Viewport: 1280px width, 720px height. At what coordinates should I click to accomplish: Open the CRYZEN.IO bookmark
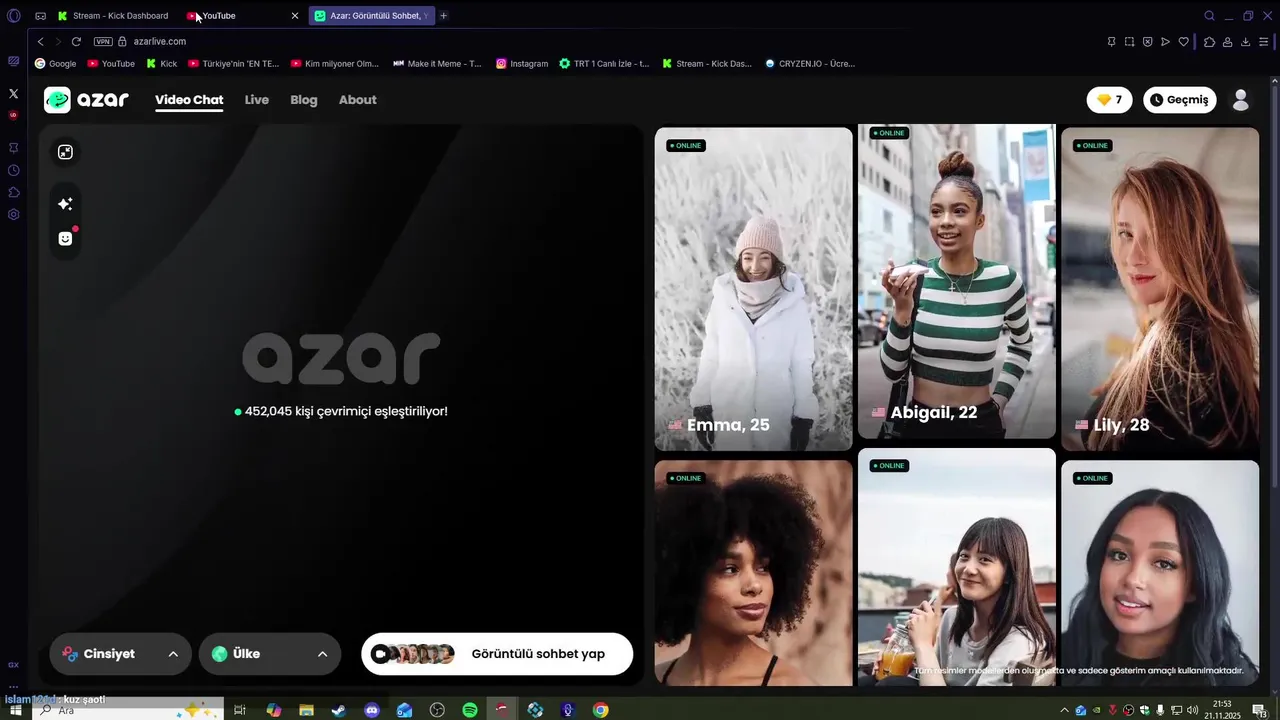click(810, 64)
